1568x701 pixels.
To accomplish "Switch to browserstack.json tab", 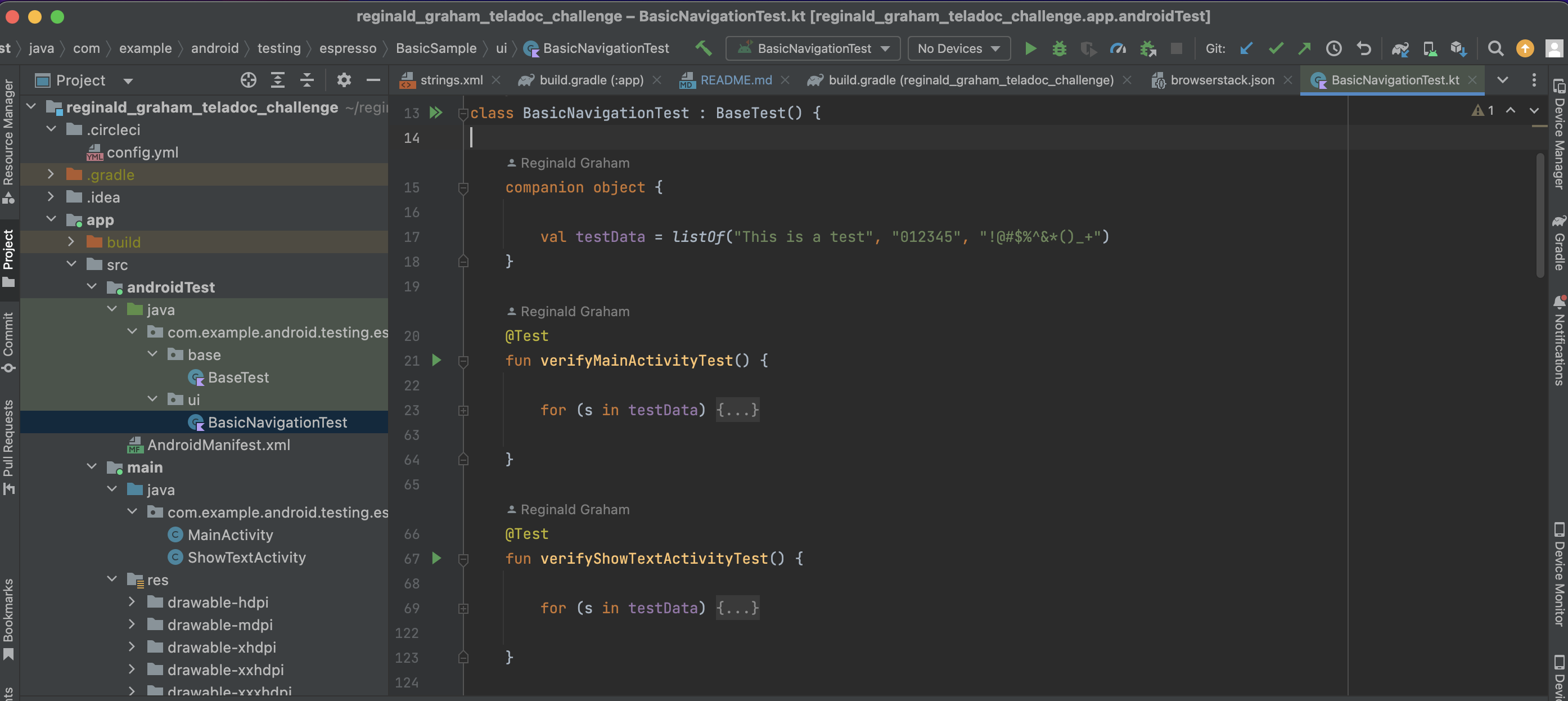I will [x=1222, y=80].
